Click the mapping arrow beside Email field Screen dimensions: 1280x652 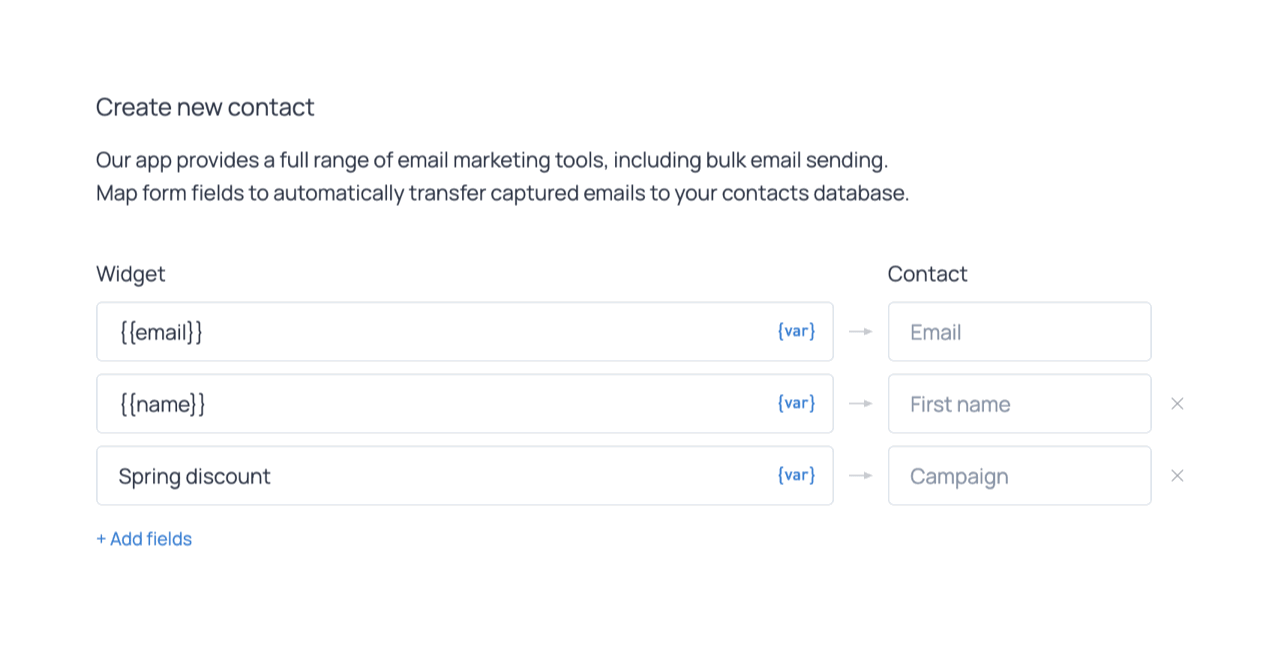point(860,331)
